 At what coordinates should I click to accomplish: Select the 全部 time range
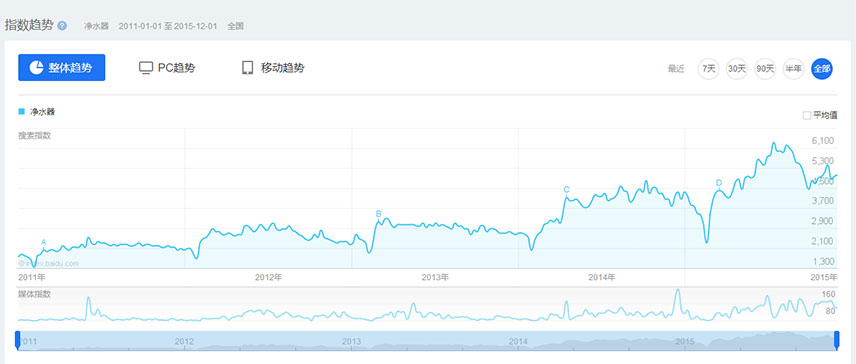tap(822, 69)
